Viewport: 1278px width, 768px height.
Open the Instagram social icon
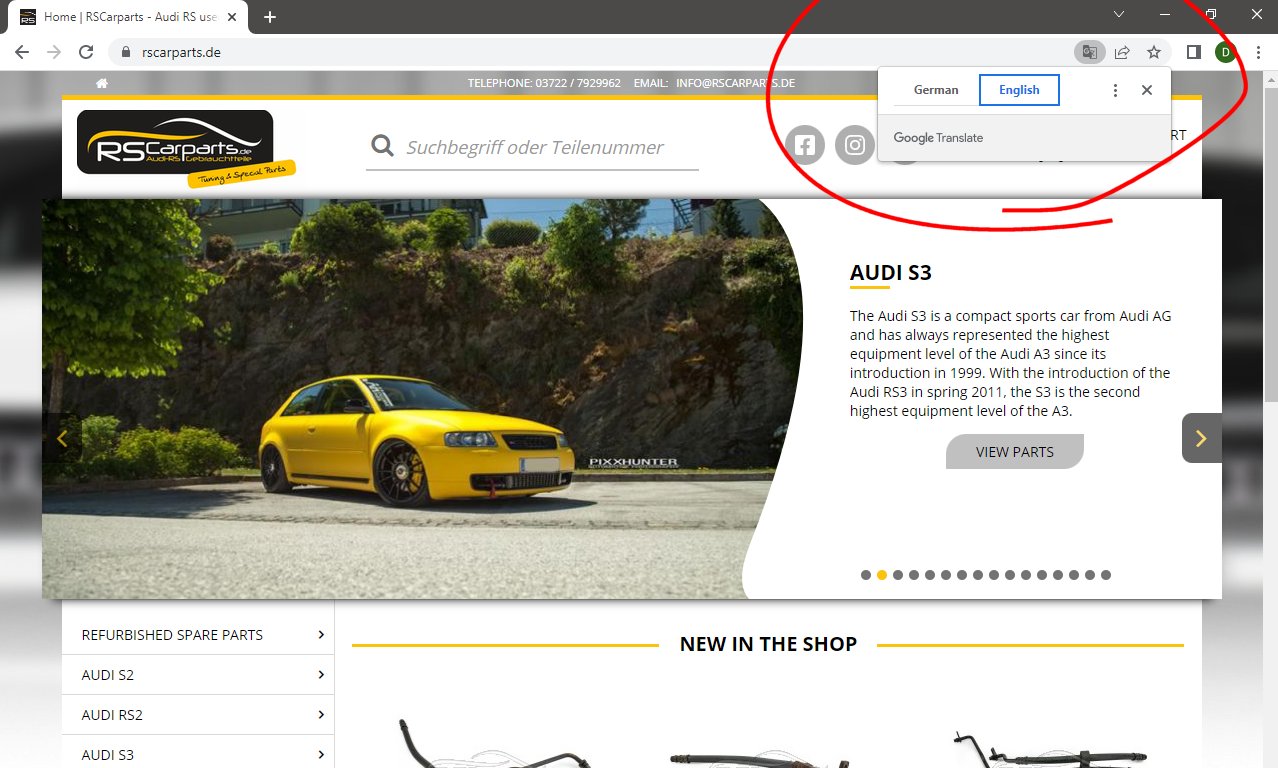point(855,146)
